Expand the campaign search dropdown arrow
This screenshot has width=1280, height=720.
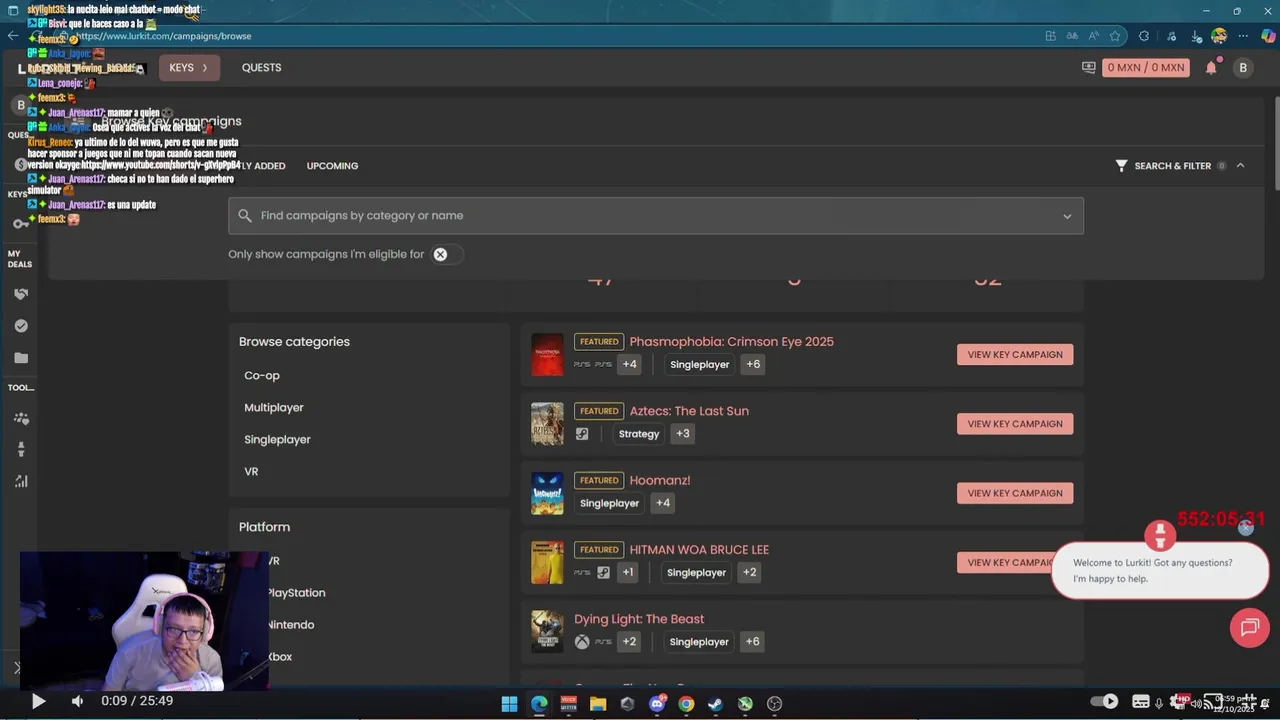1067,216
